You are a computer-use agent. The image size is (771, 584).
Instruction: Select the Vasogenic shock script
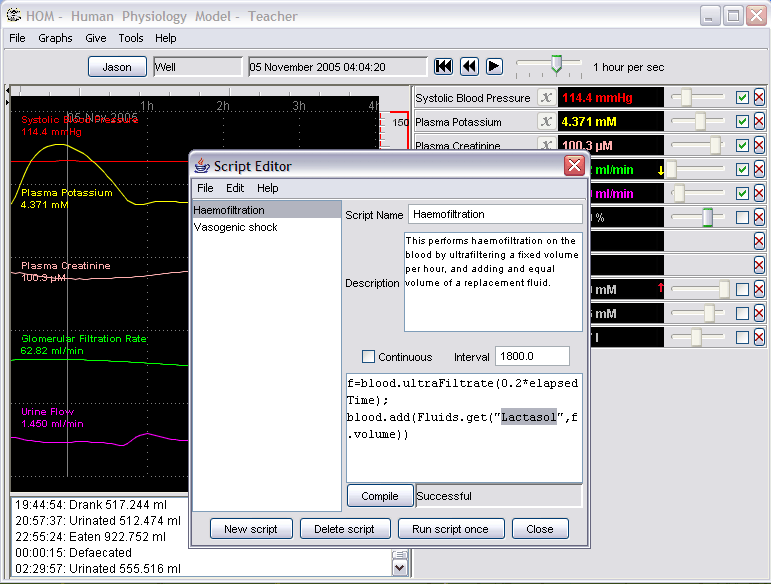coord(235,227)
